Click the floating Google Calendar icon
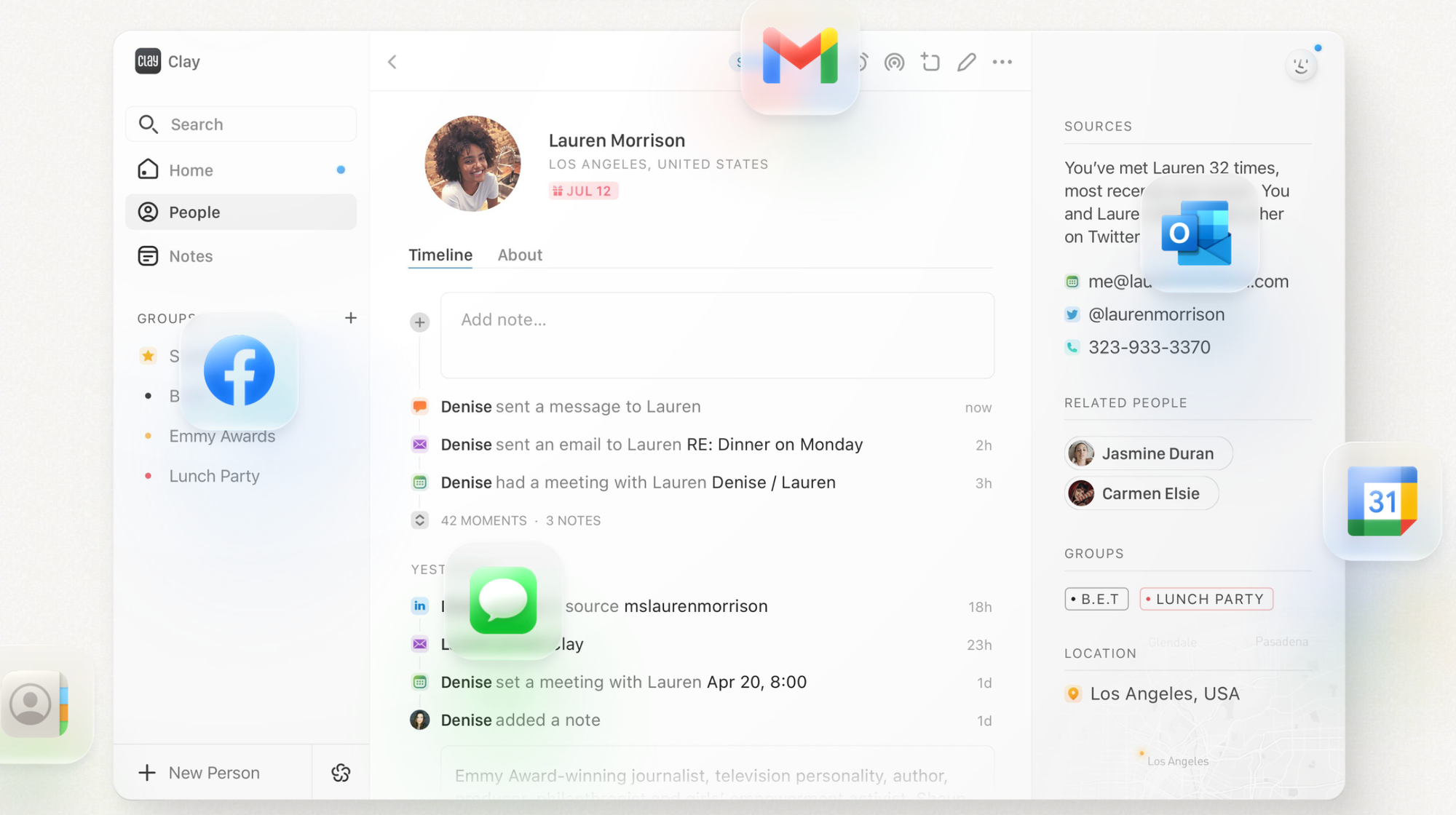Image resolution: width=1456 pixels, height=815 pixels. click(x=1382, y=501)
